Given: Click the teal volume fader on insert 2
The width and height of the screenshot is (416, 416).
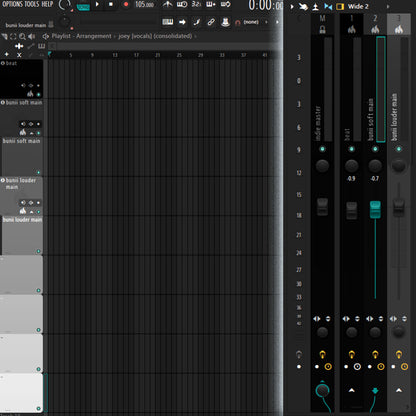Looking at the screenshot, I should [375, 210].
